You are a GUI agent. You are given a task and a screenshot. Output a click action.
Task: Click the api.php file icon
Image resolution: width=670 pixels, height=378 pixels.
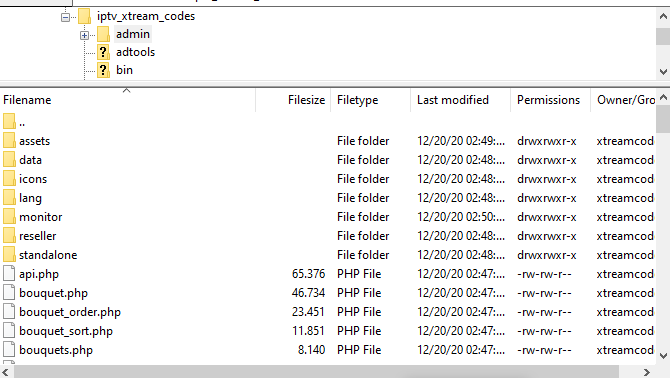pos(9,274)
